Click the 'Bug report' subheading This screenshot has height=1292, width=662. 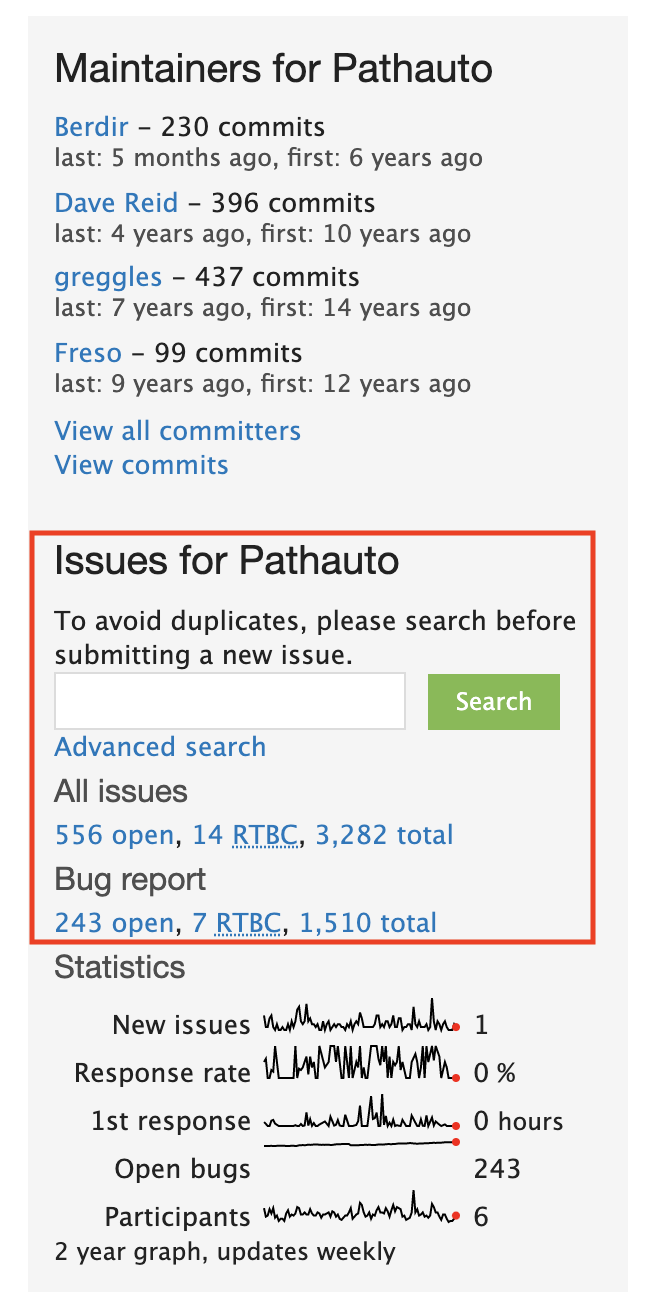130,880
